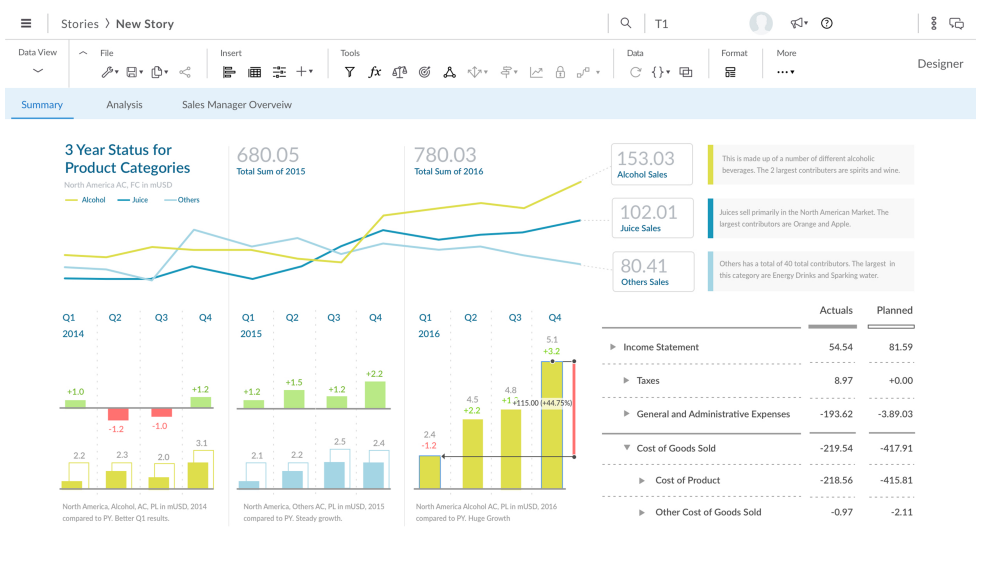Select the 80.41 Others Sales card
This screenshot has width=994, height=569.
click(x=653, y=272)
